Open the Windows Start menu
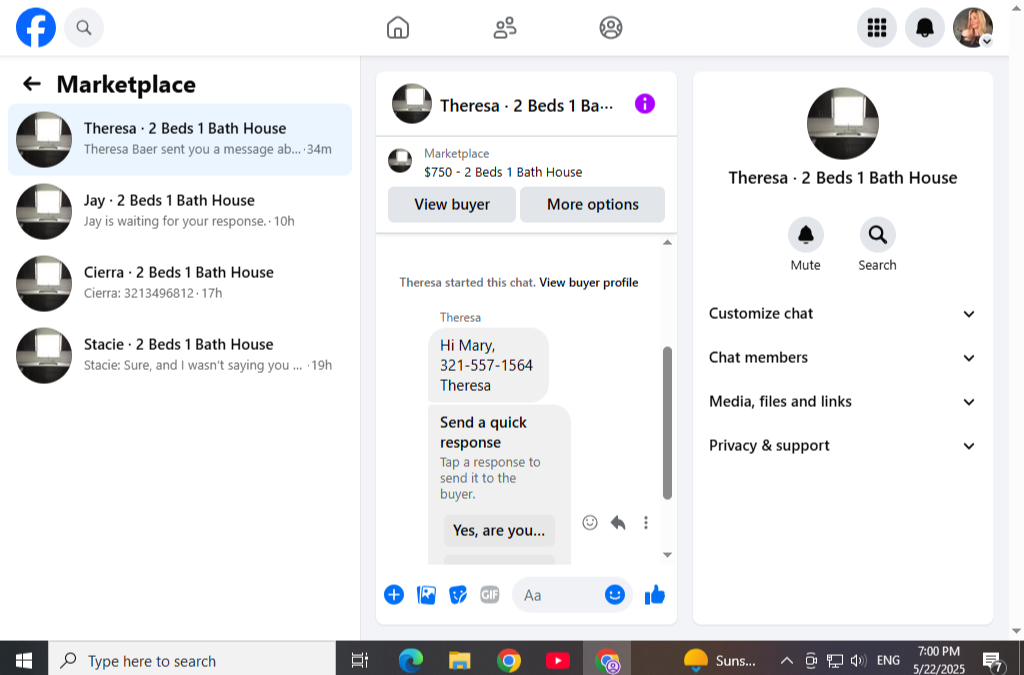This screenshot has width=1024, height=675. [24, 660]
